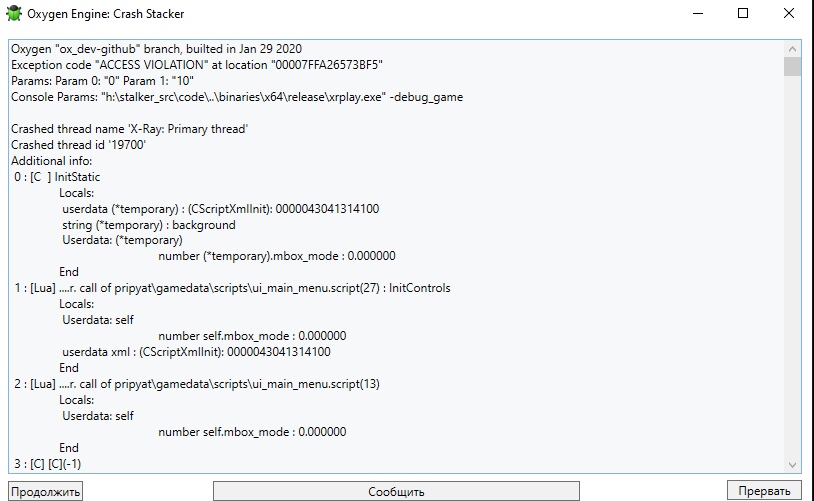Image resolution: width=814 pixels, height=501 pixels.
Task: Click the Oxygen Engine: Crash Stacker title
Action: pyautogui.click(x=105, y=14)
